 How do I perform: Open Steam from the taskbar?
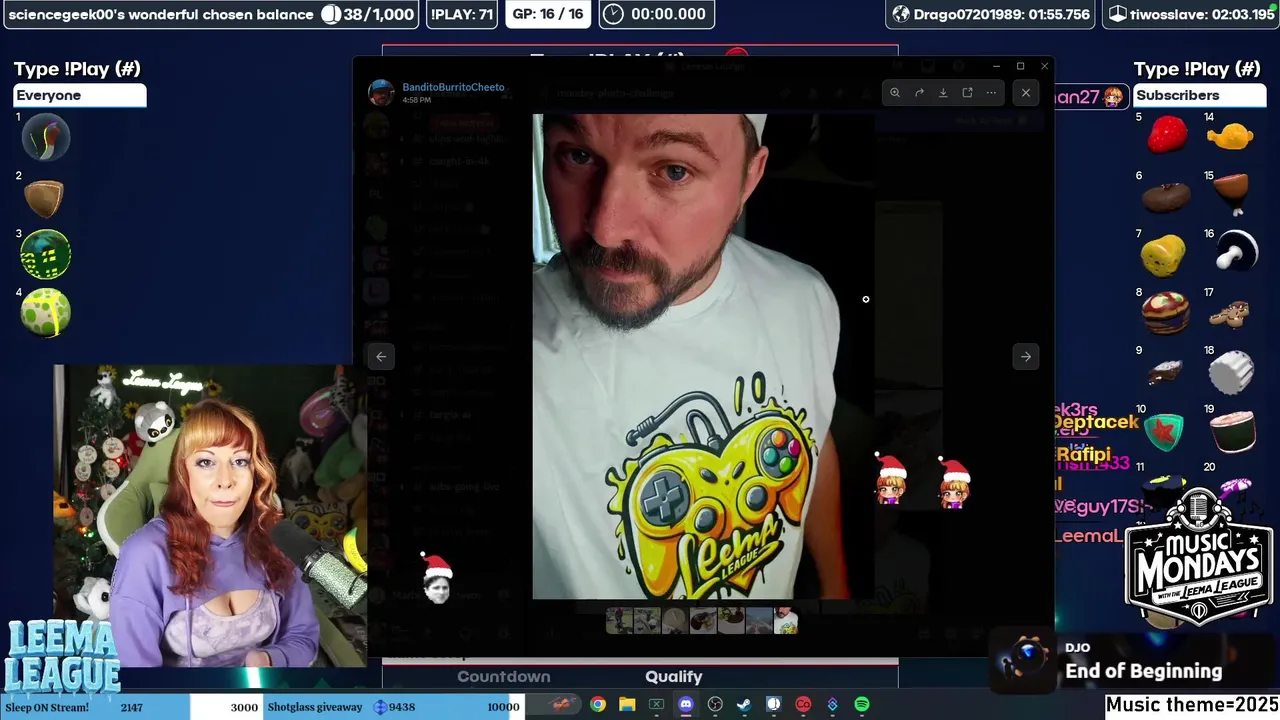coord(744,705)
